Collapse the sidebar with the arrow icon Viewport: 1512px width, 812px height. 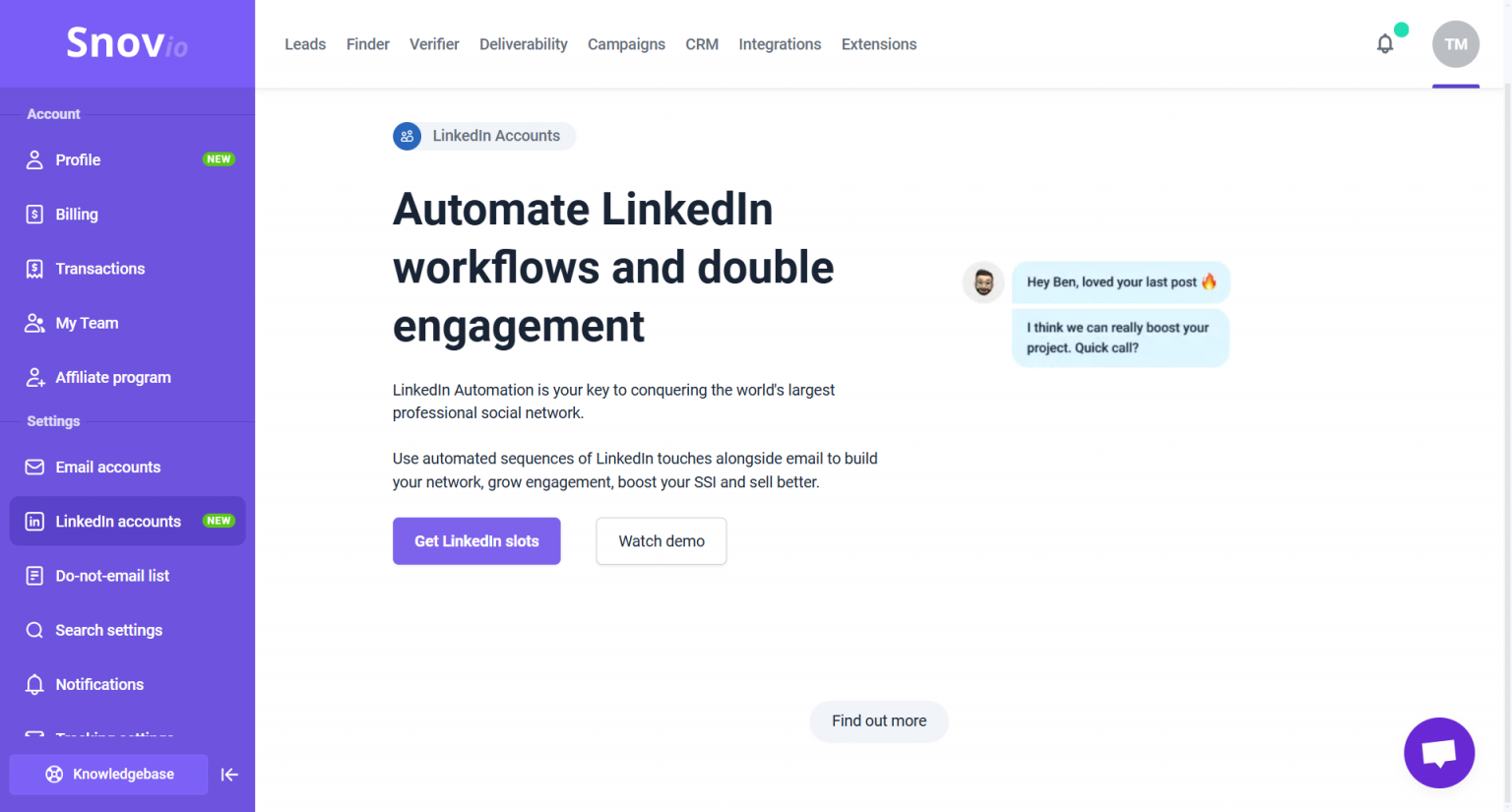click(229, 775)
